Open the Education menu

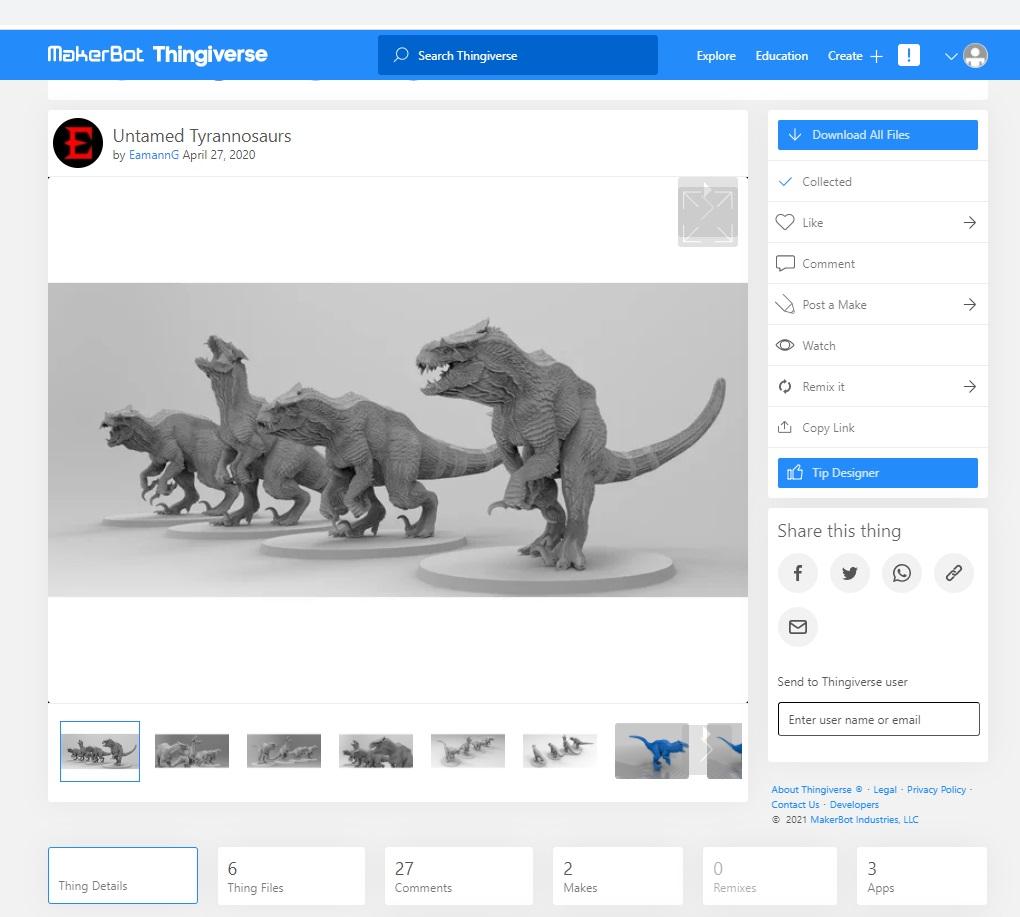(781, 56)
